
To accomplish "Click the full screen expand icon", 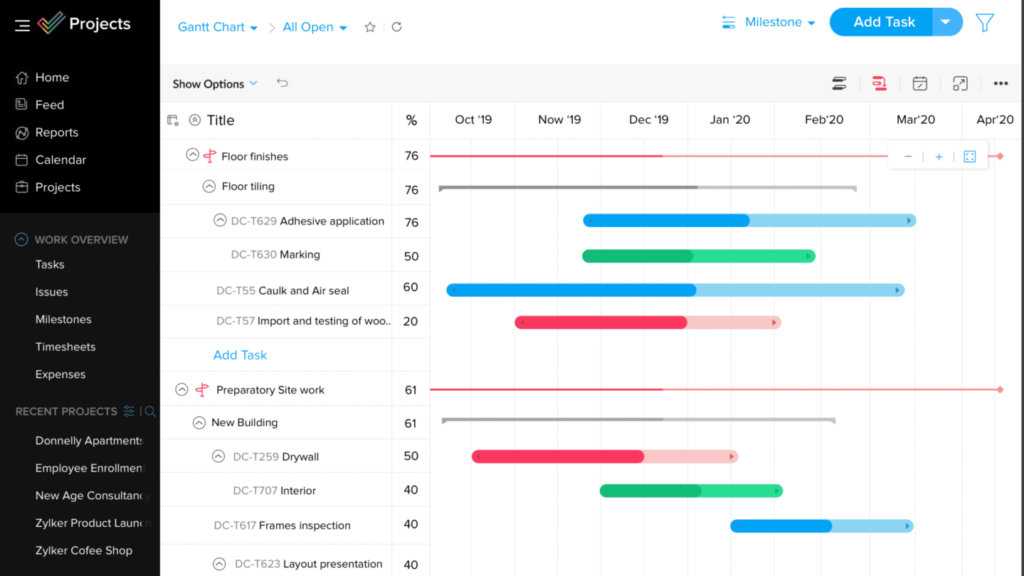I will coord(960,84).
